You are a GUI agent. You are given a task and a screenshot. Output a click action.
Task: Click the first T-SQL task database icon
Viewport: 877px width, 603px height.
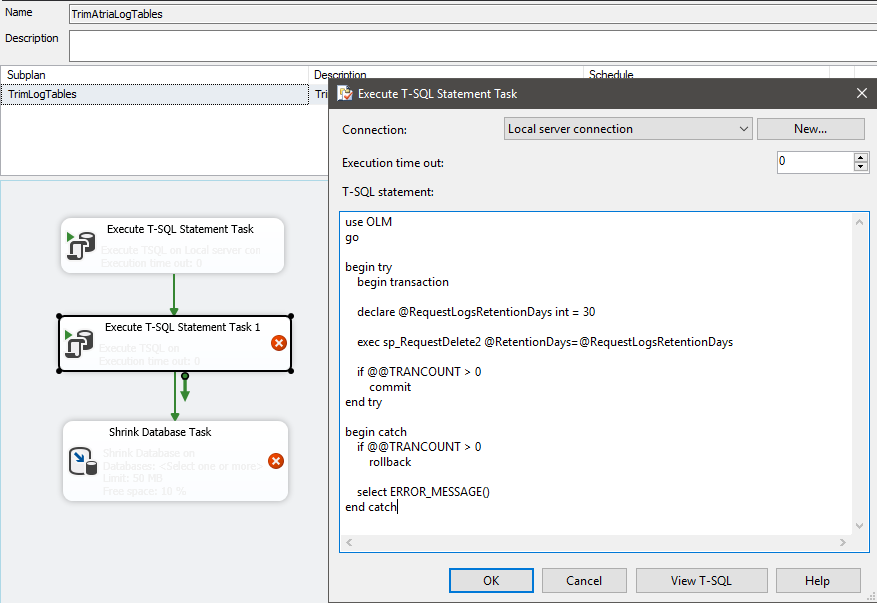(x=79, y=247)
